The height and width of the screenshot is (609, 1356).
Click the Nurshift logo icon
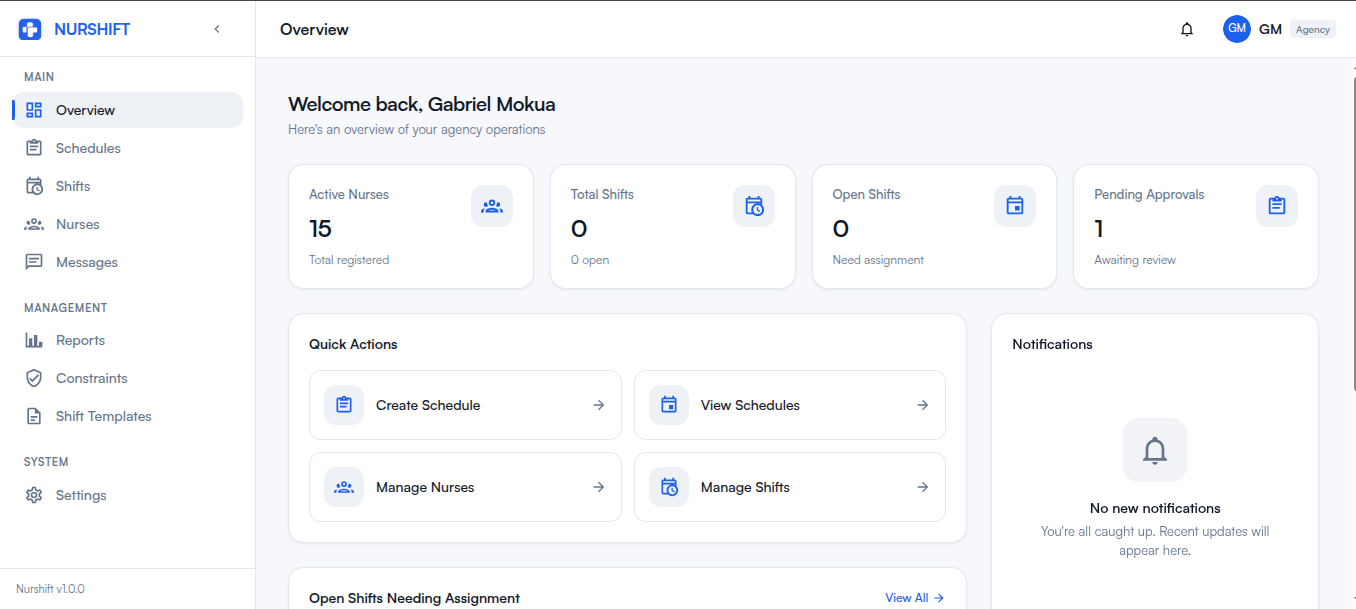click(x=30, y=29)
